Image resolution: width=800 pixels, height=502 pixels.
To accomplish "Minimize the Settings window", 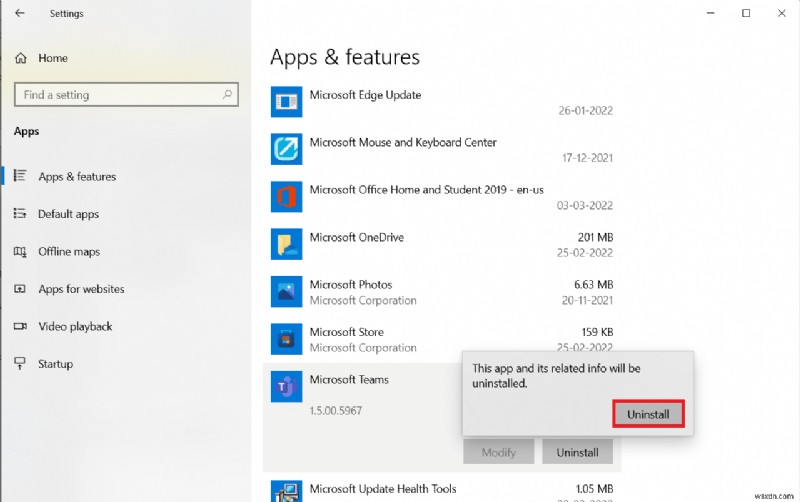I will click(710, 13).
